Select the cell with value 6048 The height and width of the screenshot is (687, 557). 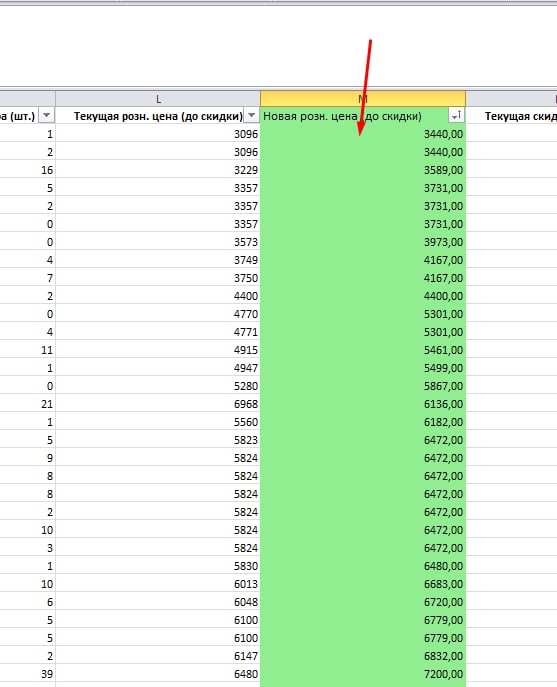[x=158, y=602]
